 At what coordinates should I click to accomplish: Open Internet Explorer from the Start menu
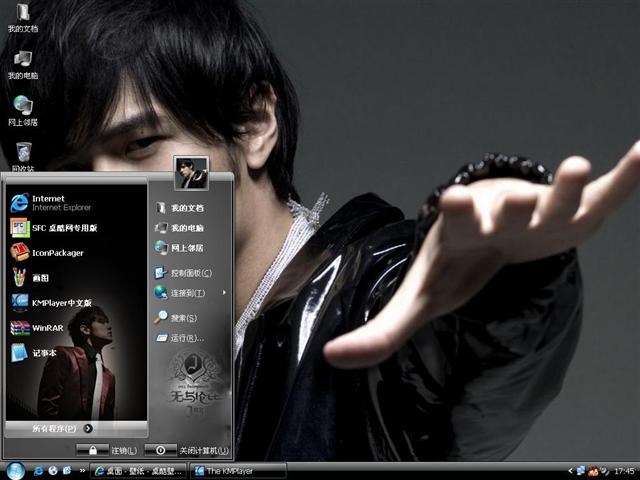pyautogui.click(x=50, y=203)
